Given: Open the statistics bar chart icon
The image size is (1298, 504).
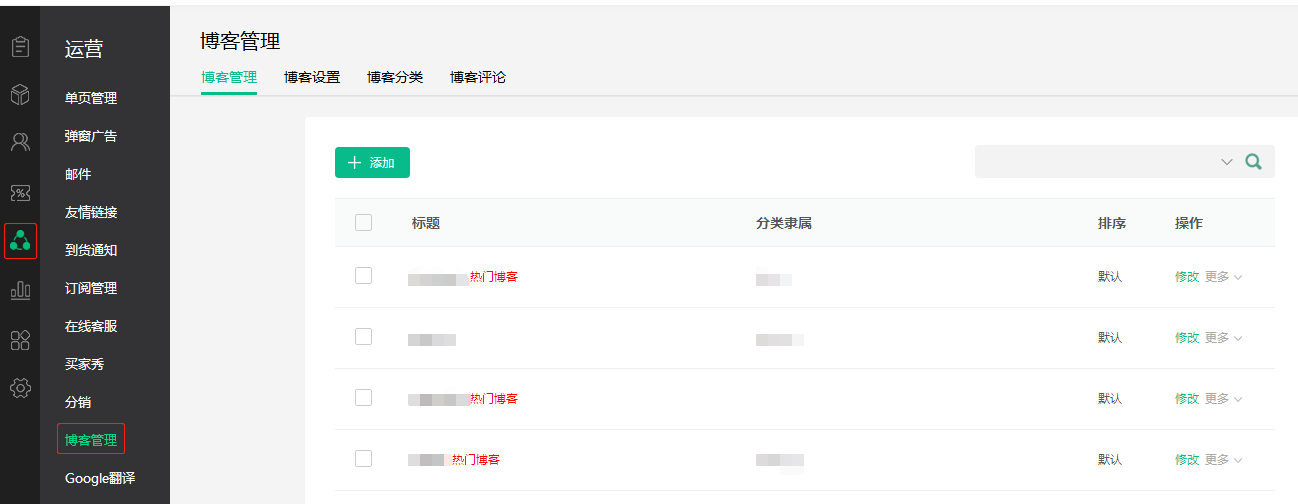Looking at the screenshot, I should point(20,291).
